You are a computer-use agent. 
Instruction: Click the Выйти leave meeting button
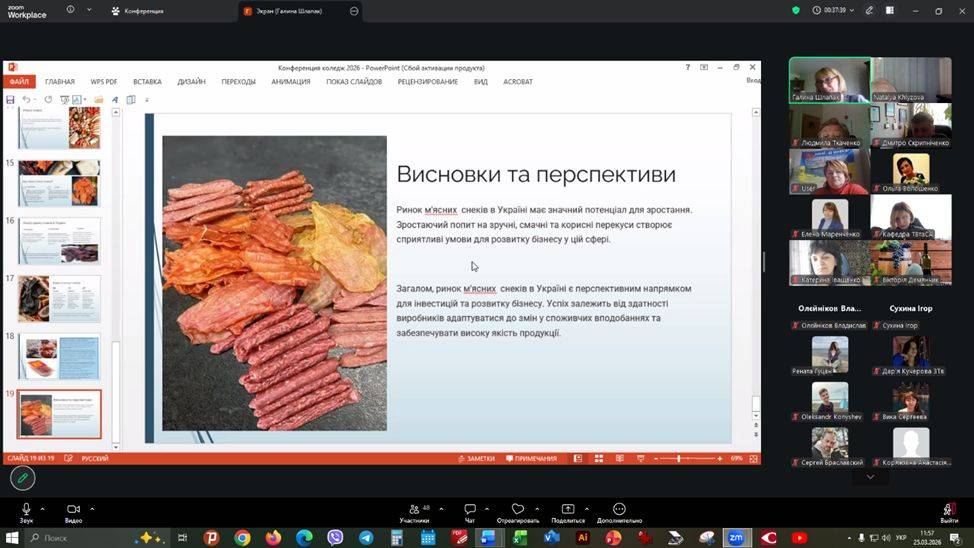948,510
